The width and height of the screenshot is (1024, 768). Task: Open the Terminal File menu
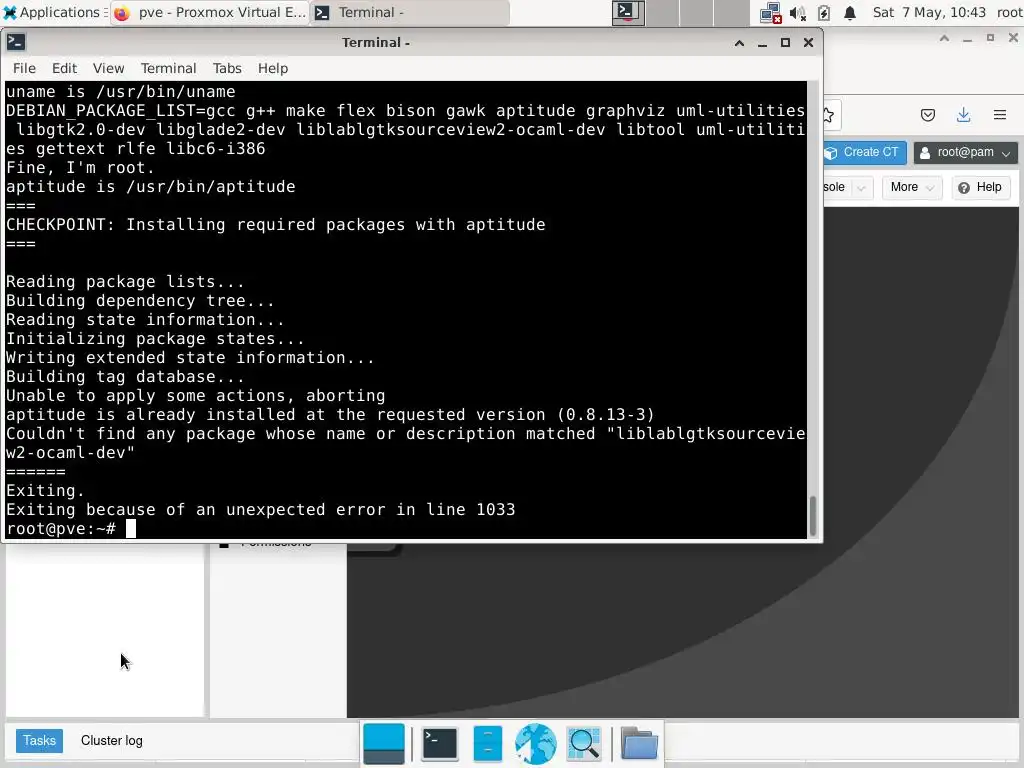pos(24,68)
